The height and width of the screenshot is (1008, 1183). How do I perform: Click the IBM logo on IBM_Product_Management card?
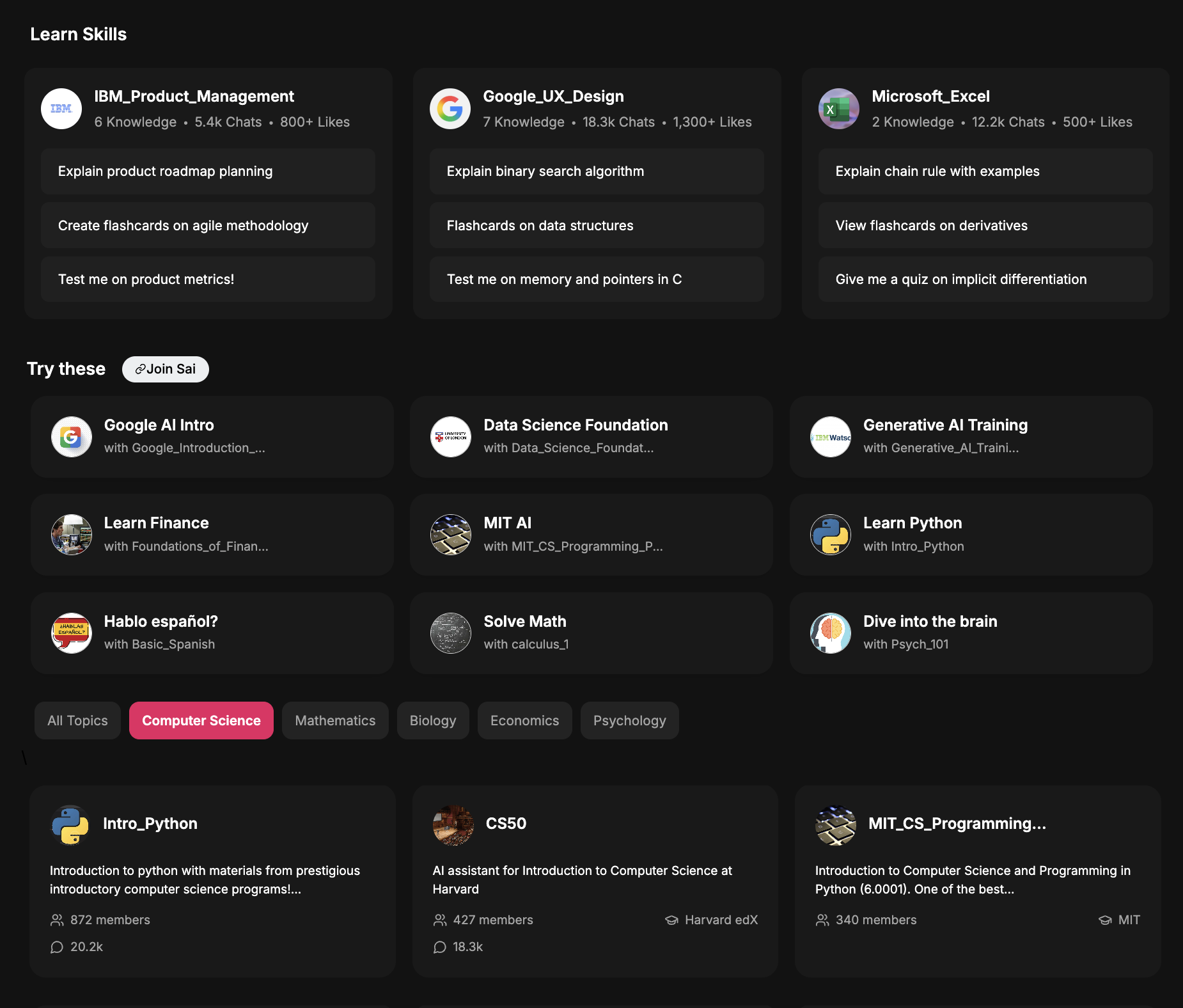[x=61, y=109]
